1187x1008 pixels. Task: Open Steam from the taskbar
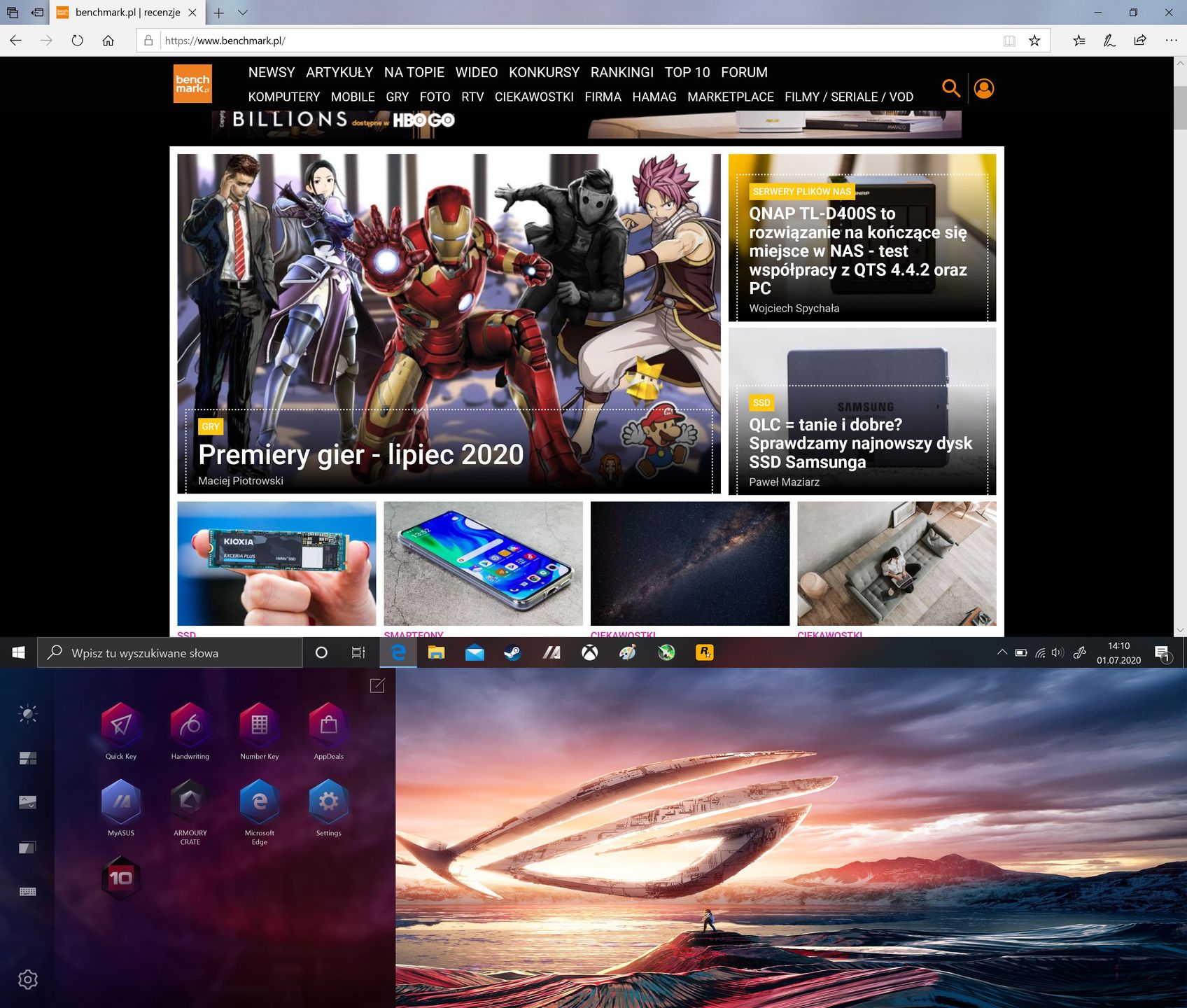tap(512, 652)
